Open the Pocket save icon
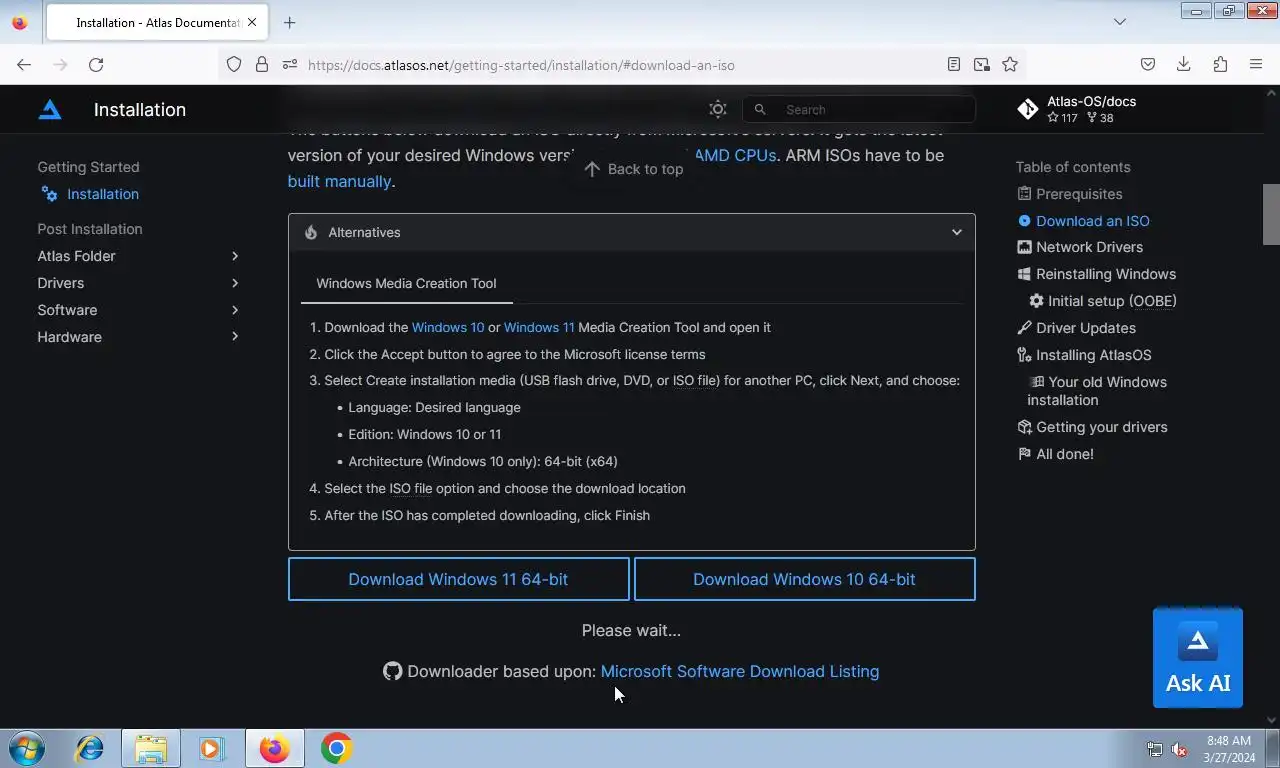Image resolution: width=1280 pixels, height=768 pixels. coord(1148,65)
